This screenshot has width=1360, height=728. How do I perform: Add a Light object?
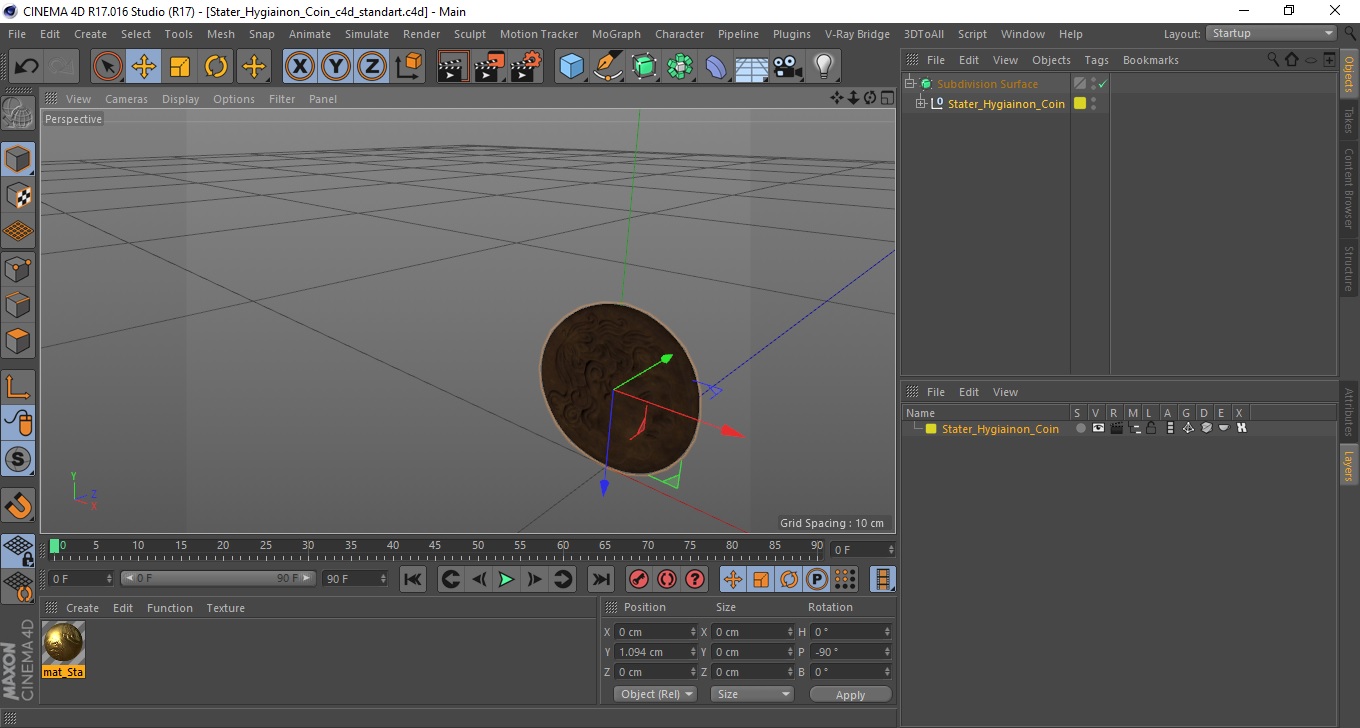(x=823, y=67)
